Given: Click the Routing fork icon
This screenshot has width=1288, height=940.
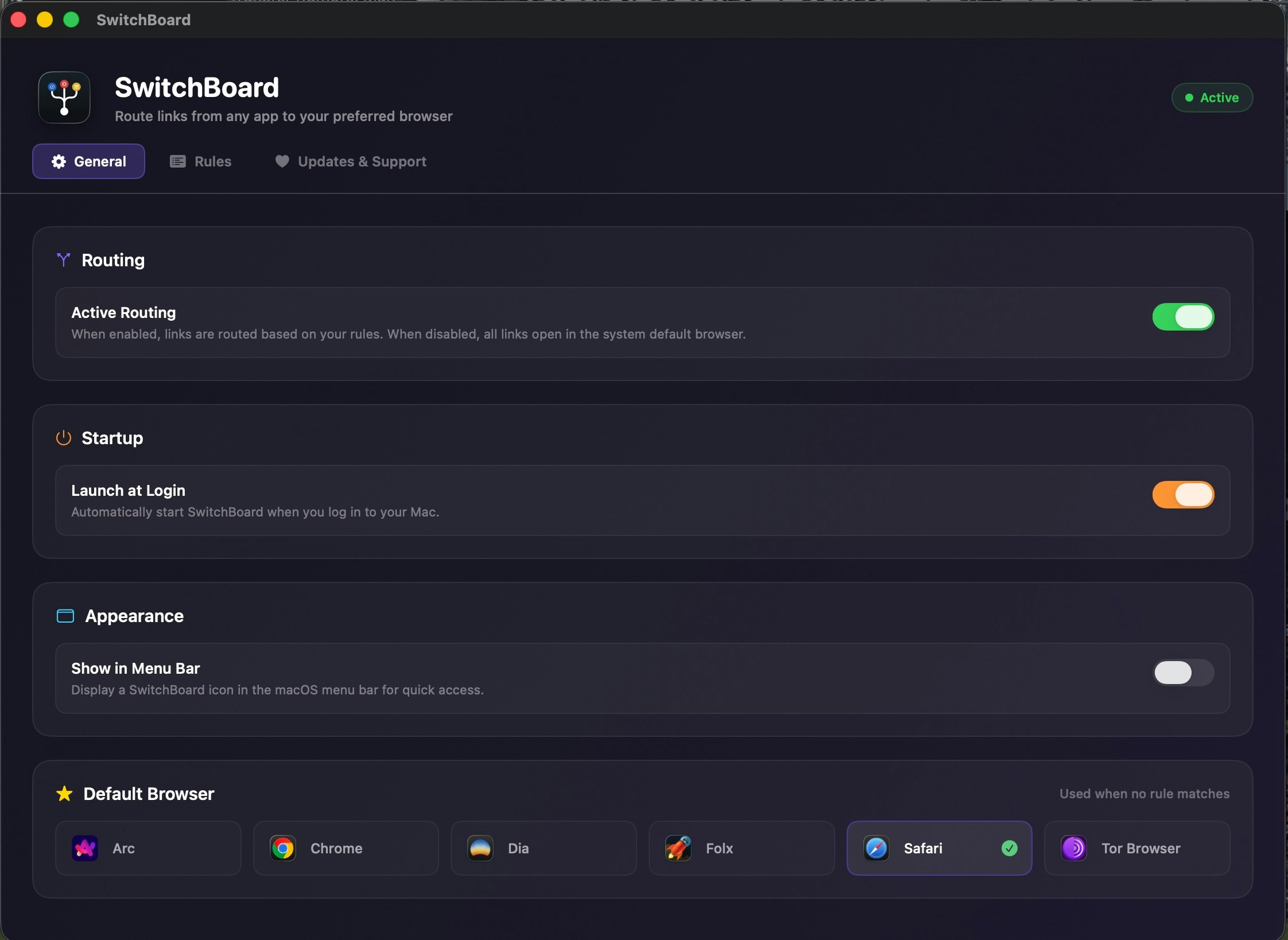Looking at the screenshot, I should pyautogui.click(x=63, y=260).
